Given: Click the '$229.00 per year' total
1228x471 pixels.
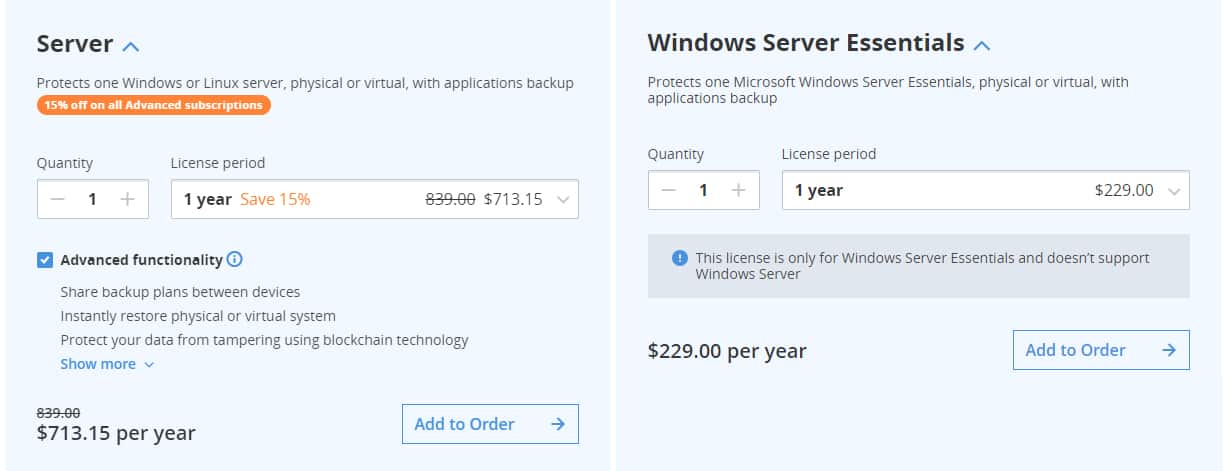Looking at the screenshot, I should click(727, 351).
